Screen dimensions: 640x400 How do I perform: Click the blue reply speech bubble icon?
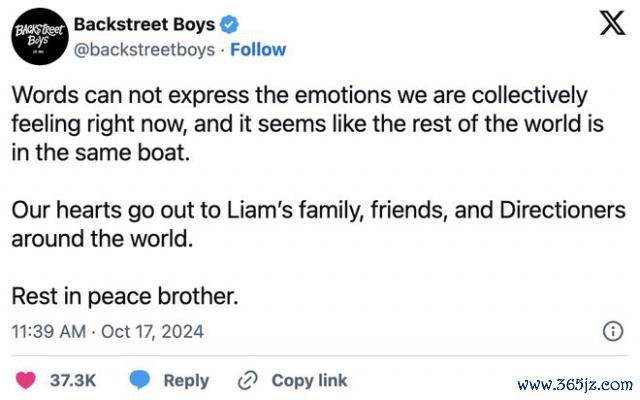[140, 380]
